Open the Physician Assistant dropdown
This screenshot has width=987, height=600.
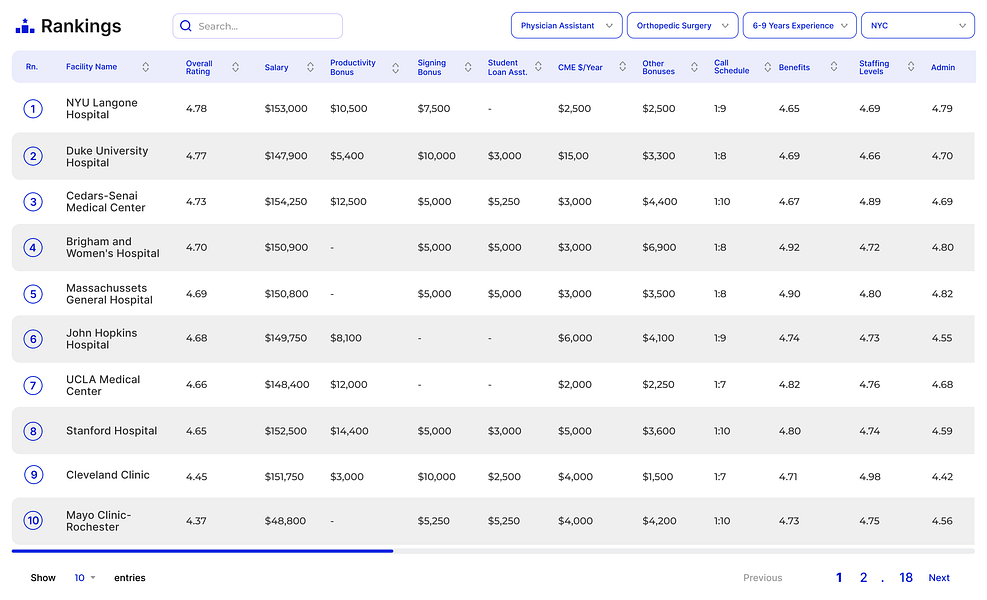(566, 26)
